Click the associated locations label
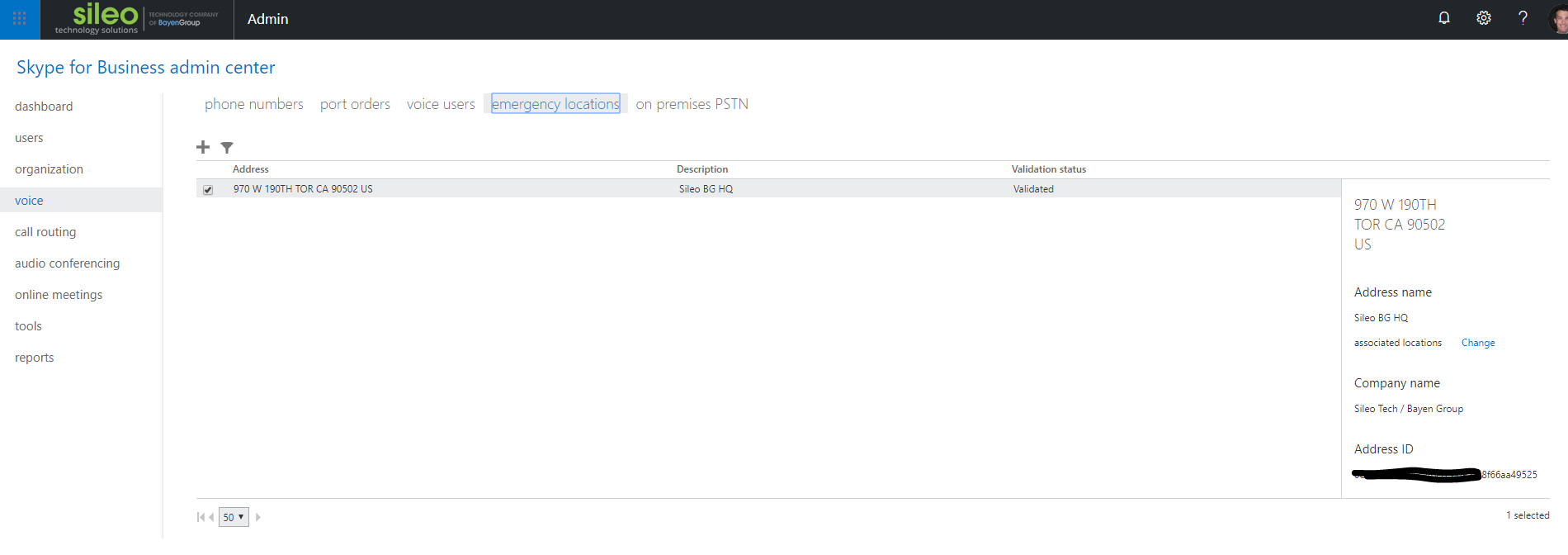The height and width of the screenshot is (555, 1568). tap(1398, 343)
